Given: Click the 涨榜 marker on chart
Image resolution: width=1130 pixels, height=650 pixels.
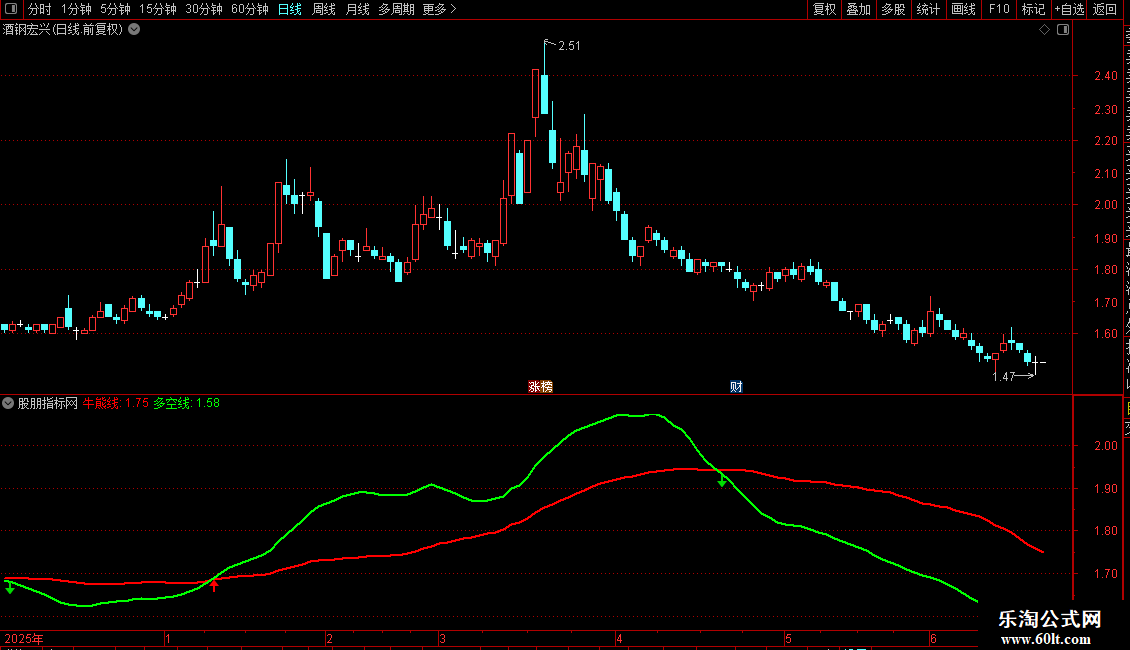Looking at the screenshot, I should (540, 387).
